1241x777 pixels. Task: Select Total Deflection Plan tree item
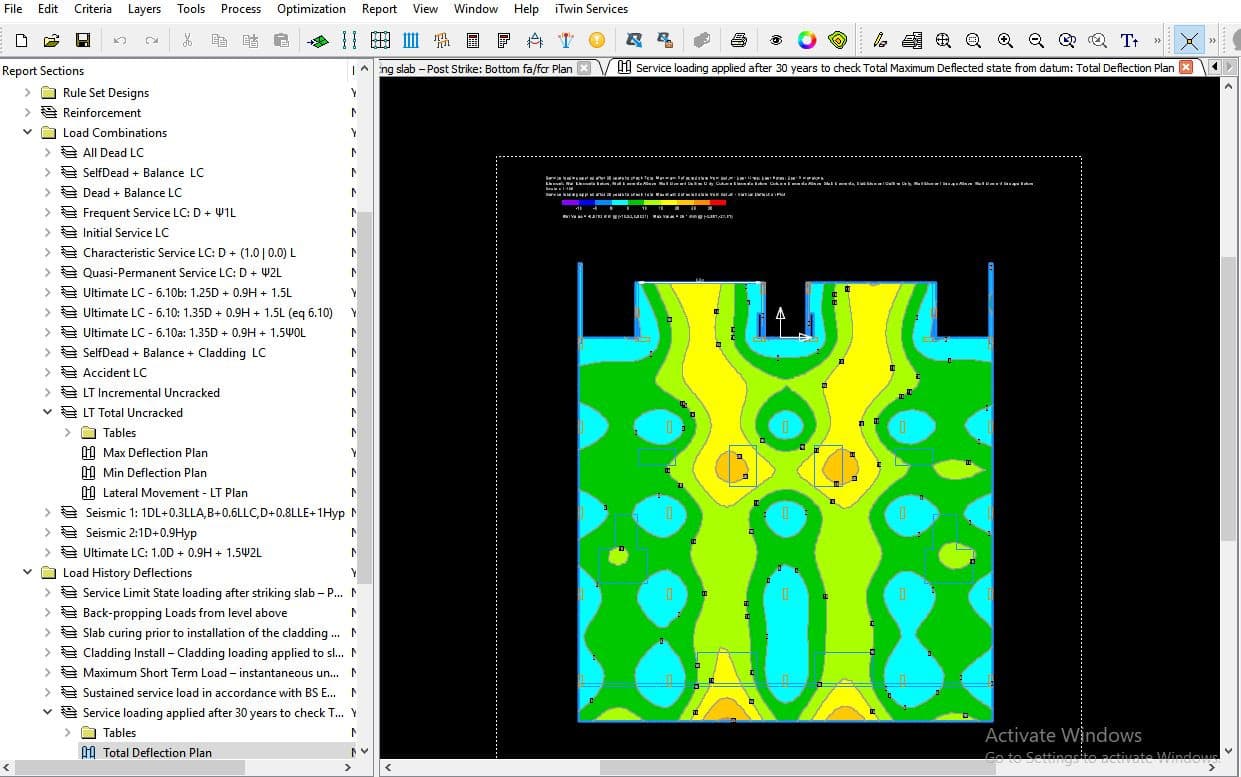click(x=157, y=752)
